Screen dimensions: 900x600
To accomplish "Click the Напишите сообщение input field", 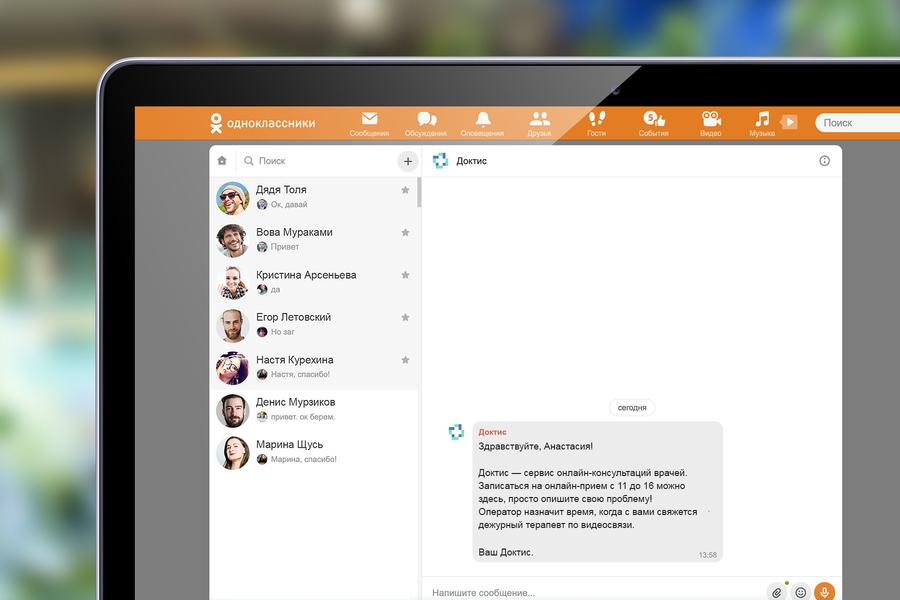I will click(x=590, y=592).
